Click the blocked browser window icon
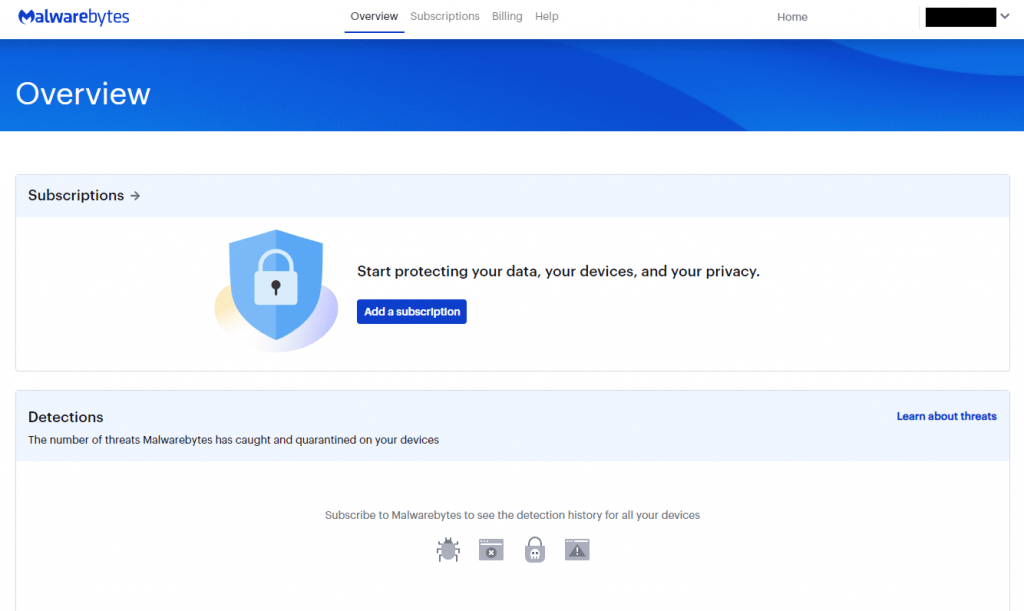Image resolution: width=1024 pixels, height=611 pixels. click(491, 550)
